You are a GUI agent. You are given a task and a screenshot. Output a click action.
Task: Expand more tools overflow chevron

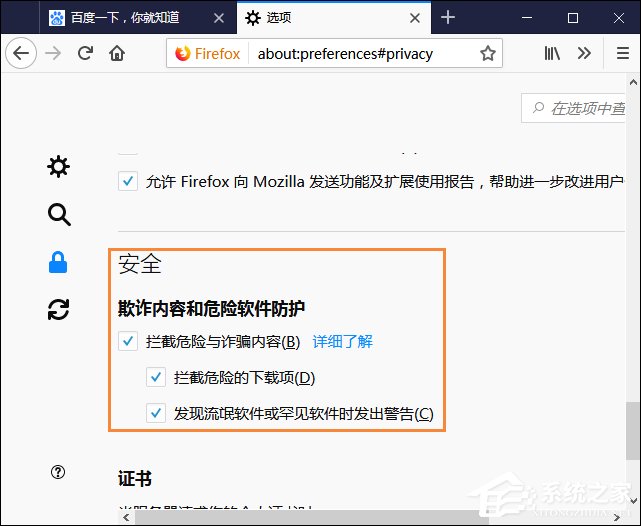584,53
